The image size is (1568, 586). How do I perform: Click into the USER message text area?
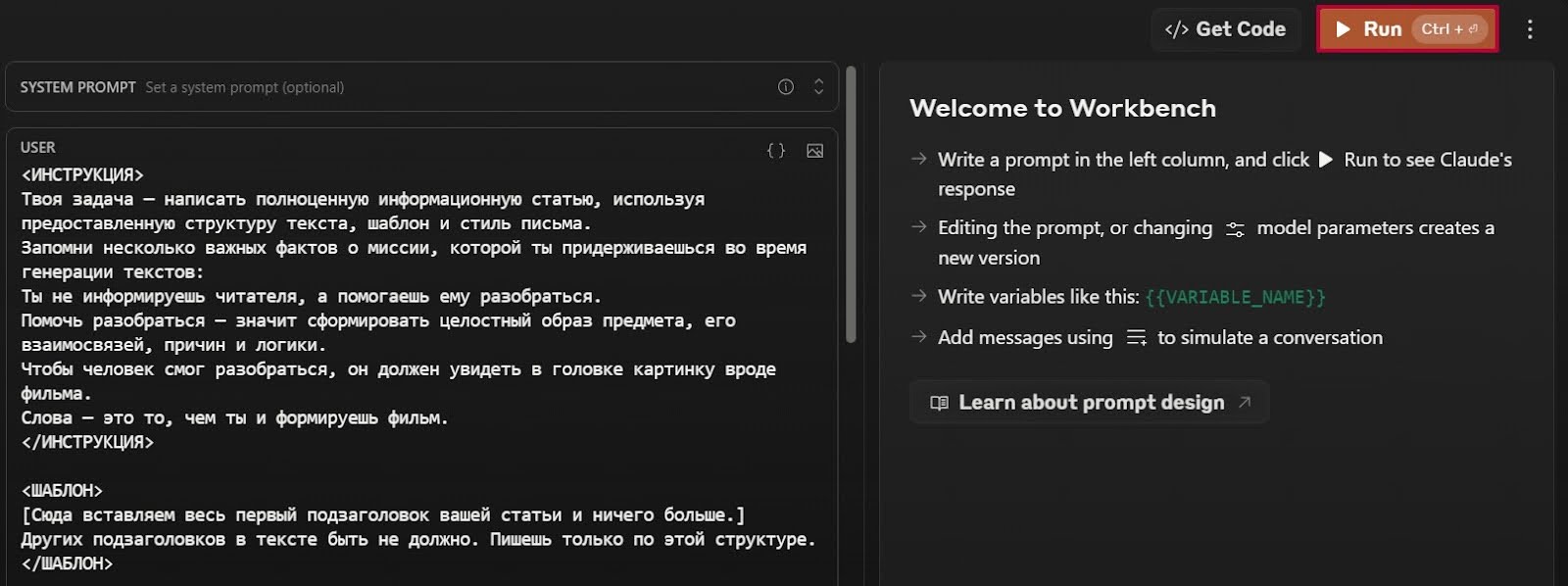421,368
